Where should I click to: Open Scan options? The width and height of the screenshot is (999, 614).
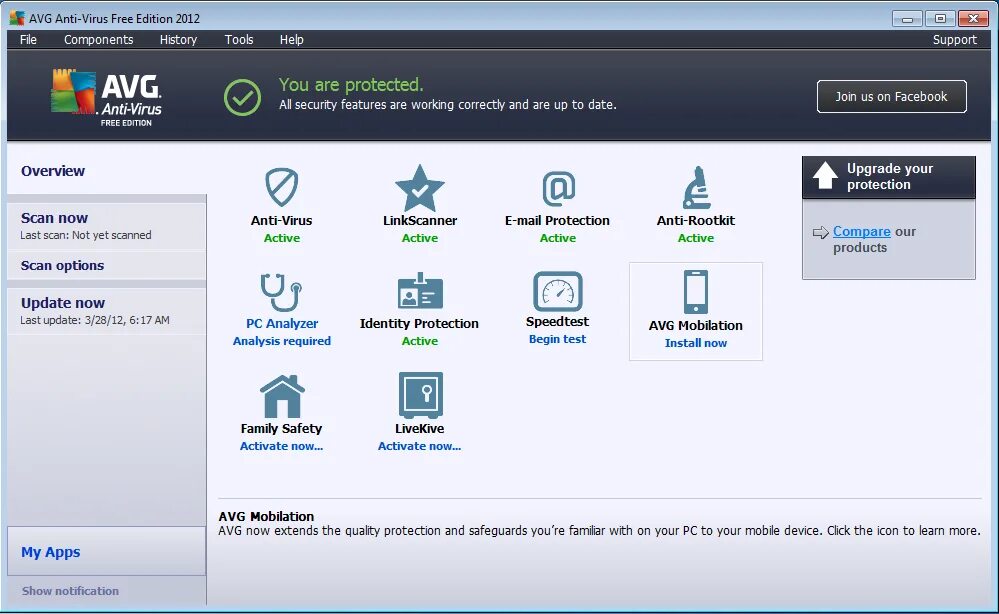coord(106,266)
